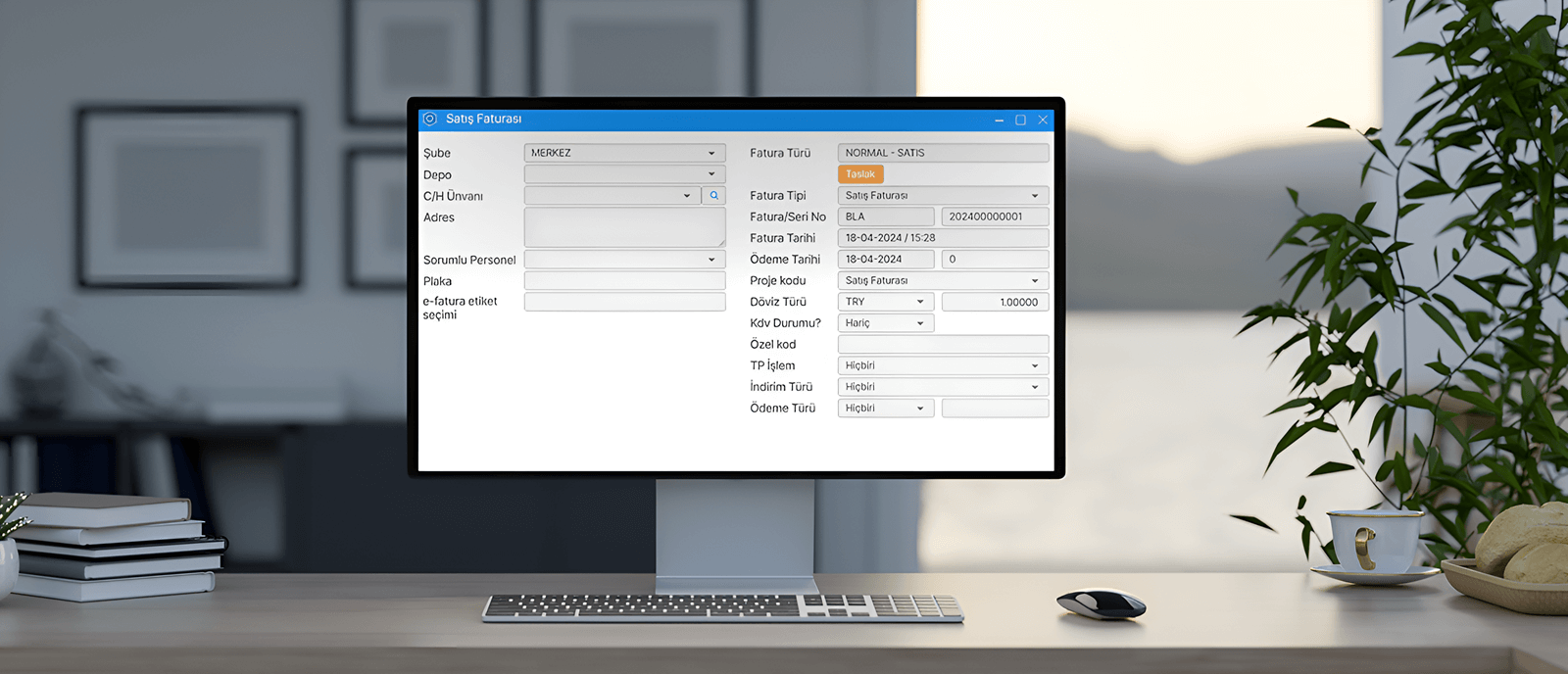Click the e-fatura etiket seçimi field
Viewport: 1568px width, 674px height.
624,302
